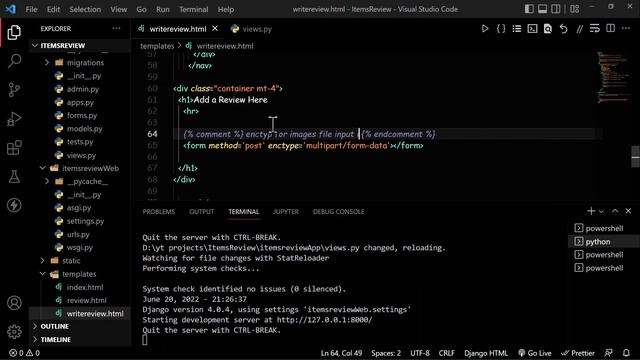The height and width of the screenshot is (360, 640).
Task: Open Customize Layout button in title bar
Action: [574, 9]
